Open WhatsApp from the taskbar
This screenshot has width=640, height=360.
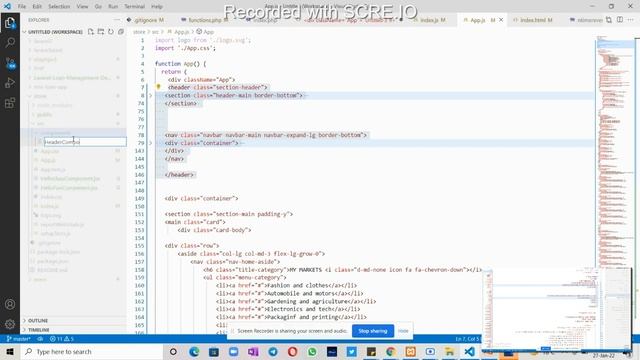coord(312,351)
